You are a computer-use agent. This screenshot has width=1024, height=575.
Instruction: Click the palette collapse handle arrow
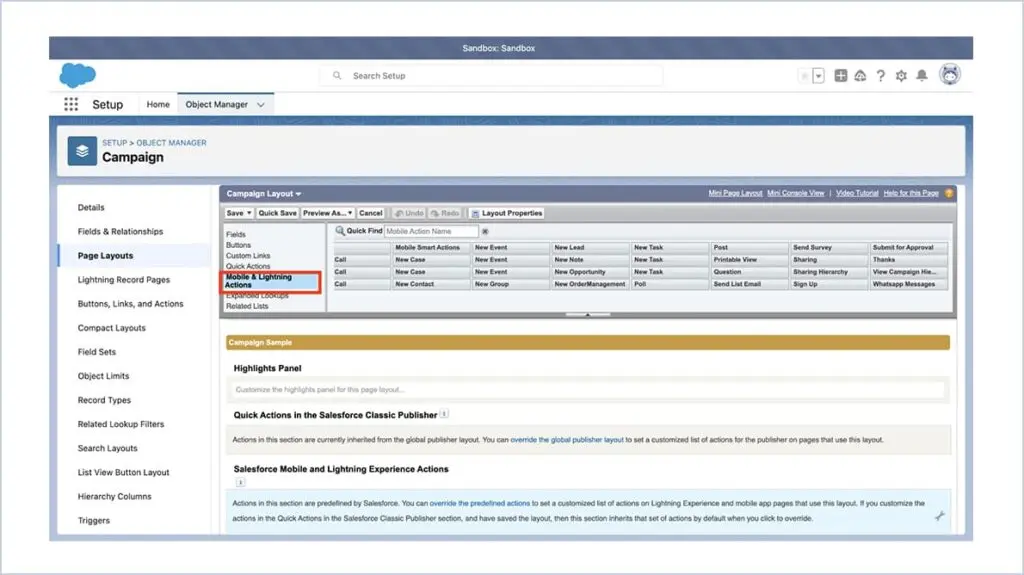tap(587, 314)
